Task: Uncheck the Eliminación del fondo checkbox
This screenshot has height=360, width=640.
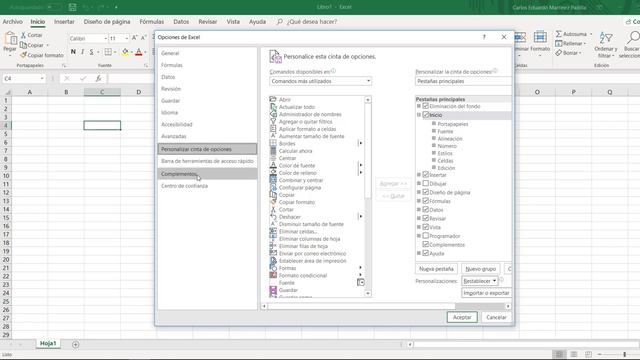Action: pyautogui.click(x=426, y=106)
